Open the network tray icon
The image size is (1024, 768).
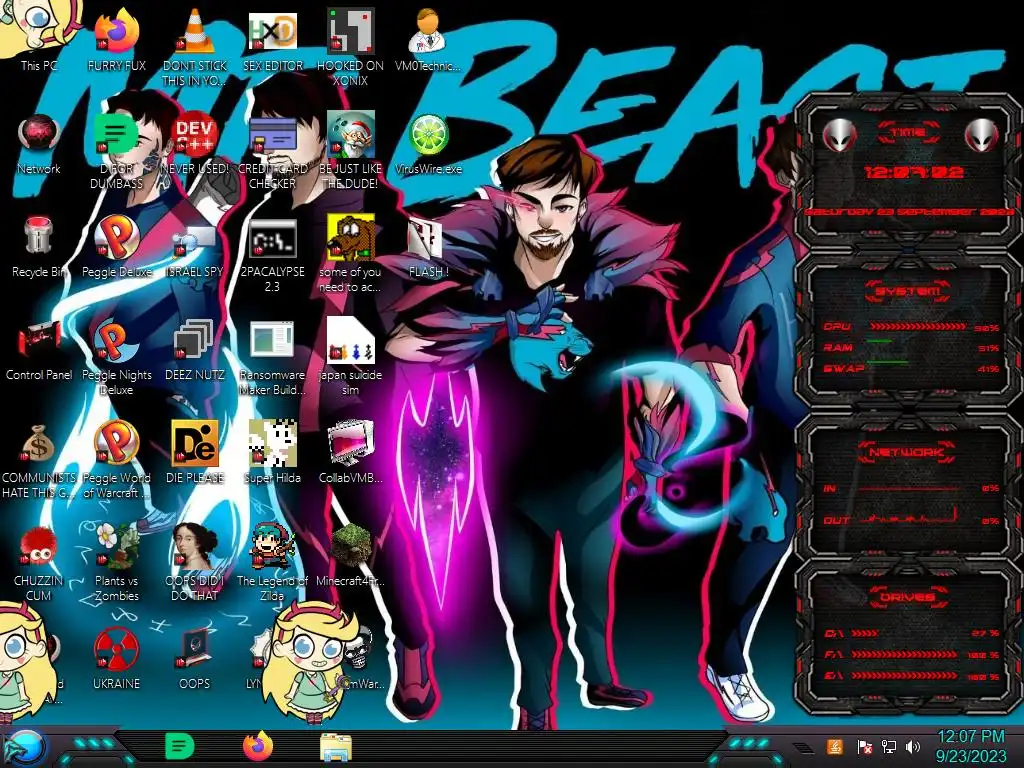click(x=888, y=747)
